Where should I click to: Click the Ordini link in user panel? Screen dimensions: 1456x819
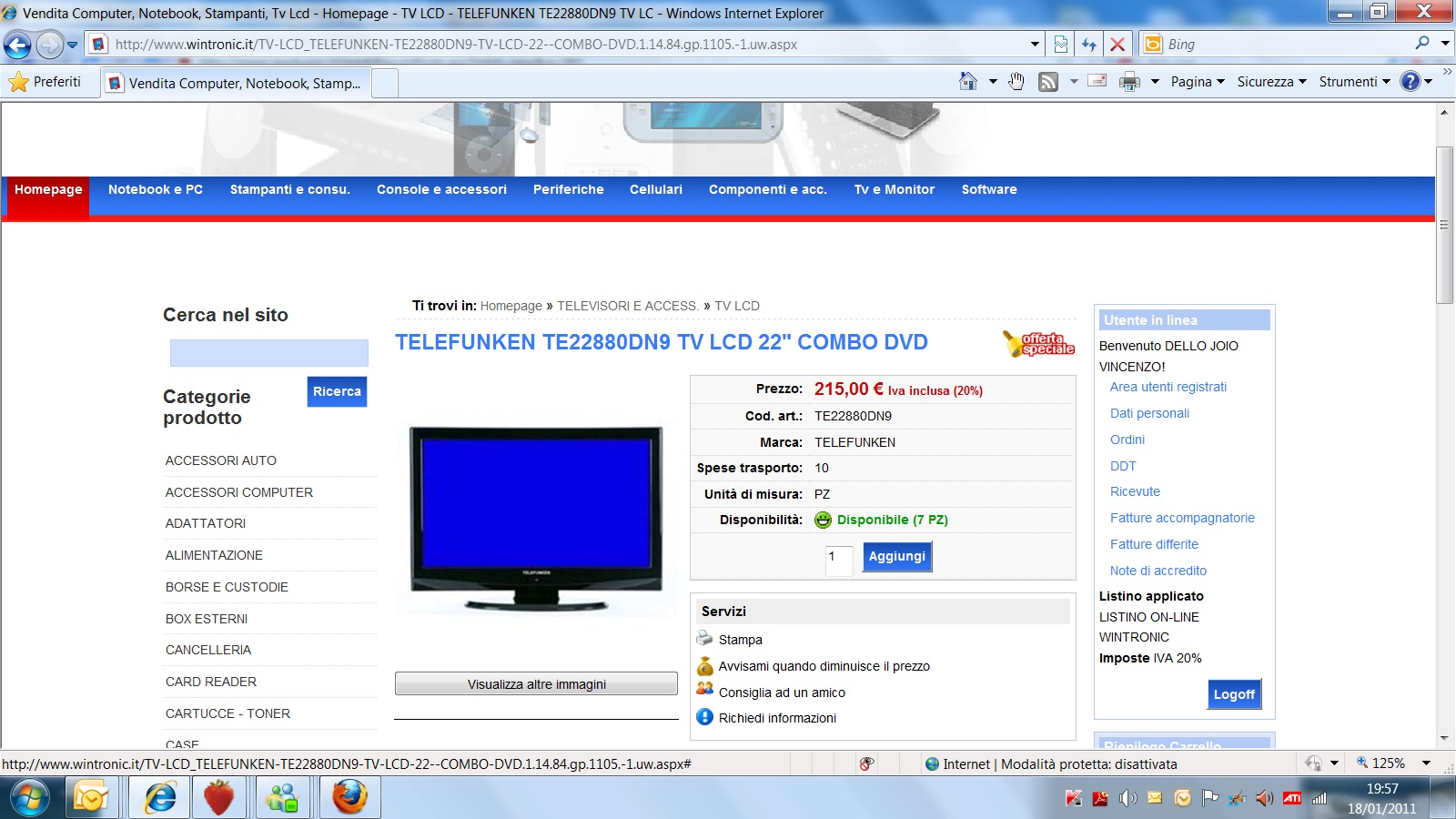[1127, 440]
